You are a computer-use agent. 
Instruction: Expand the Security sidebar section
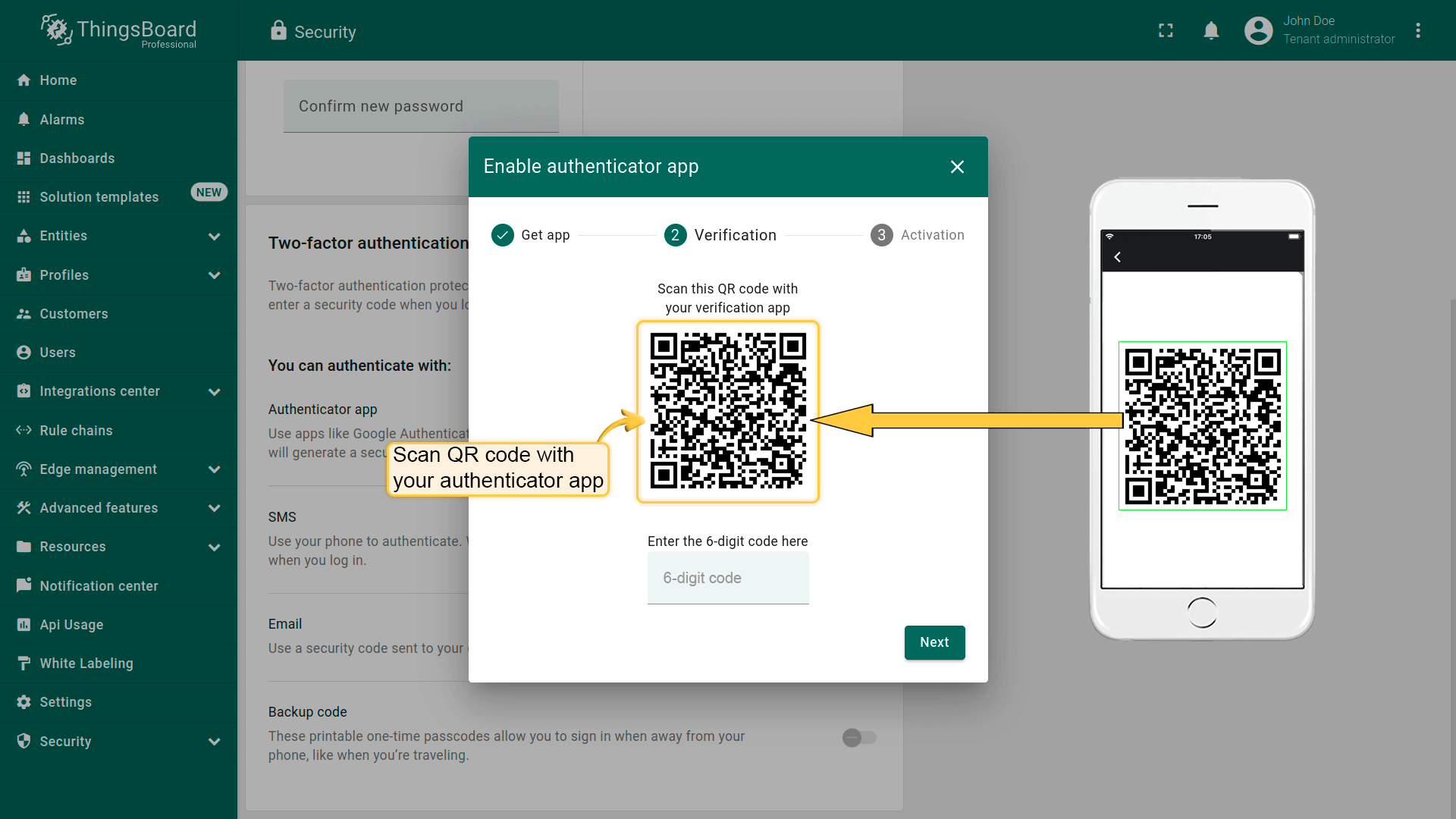coord(214,742)
